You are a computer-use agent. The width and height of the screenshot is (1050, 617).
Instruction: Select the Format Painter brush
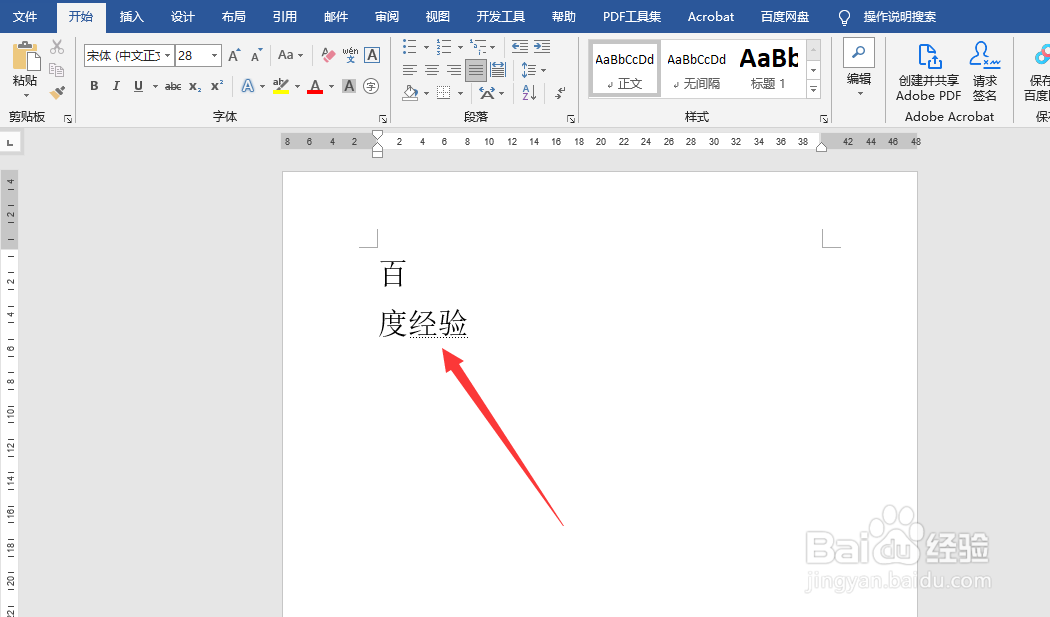point(58,92)
